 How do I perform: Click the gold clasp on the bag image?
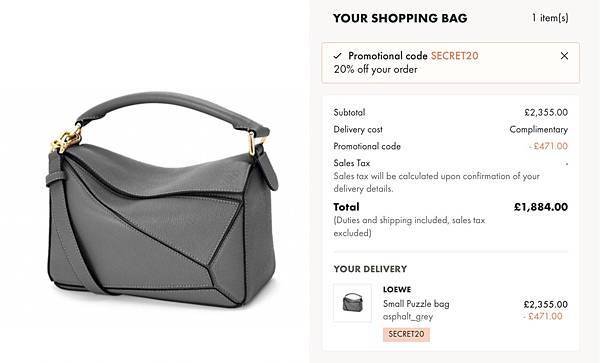(67, 140)
